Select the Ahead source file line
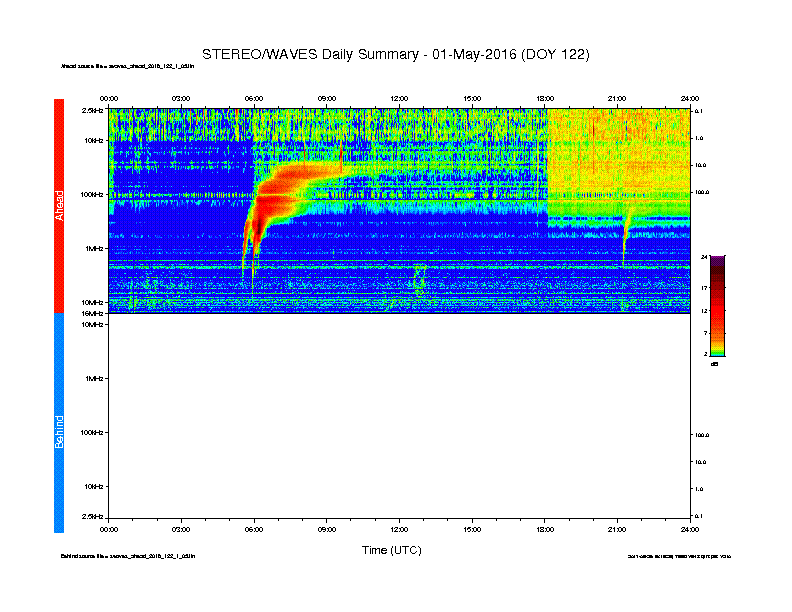Viewport: 792px width, 612px height. click(127, 66)
